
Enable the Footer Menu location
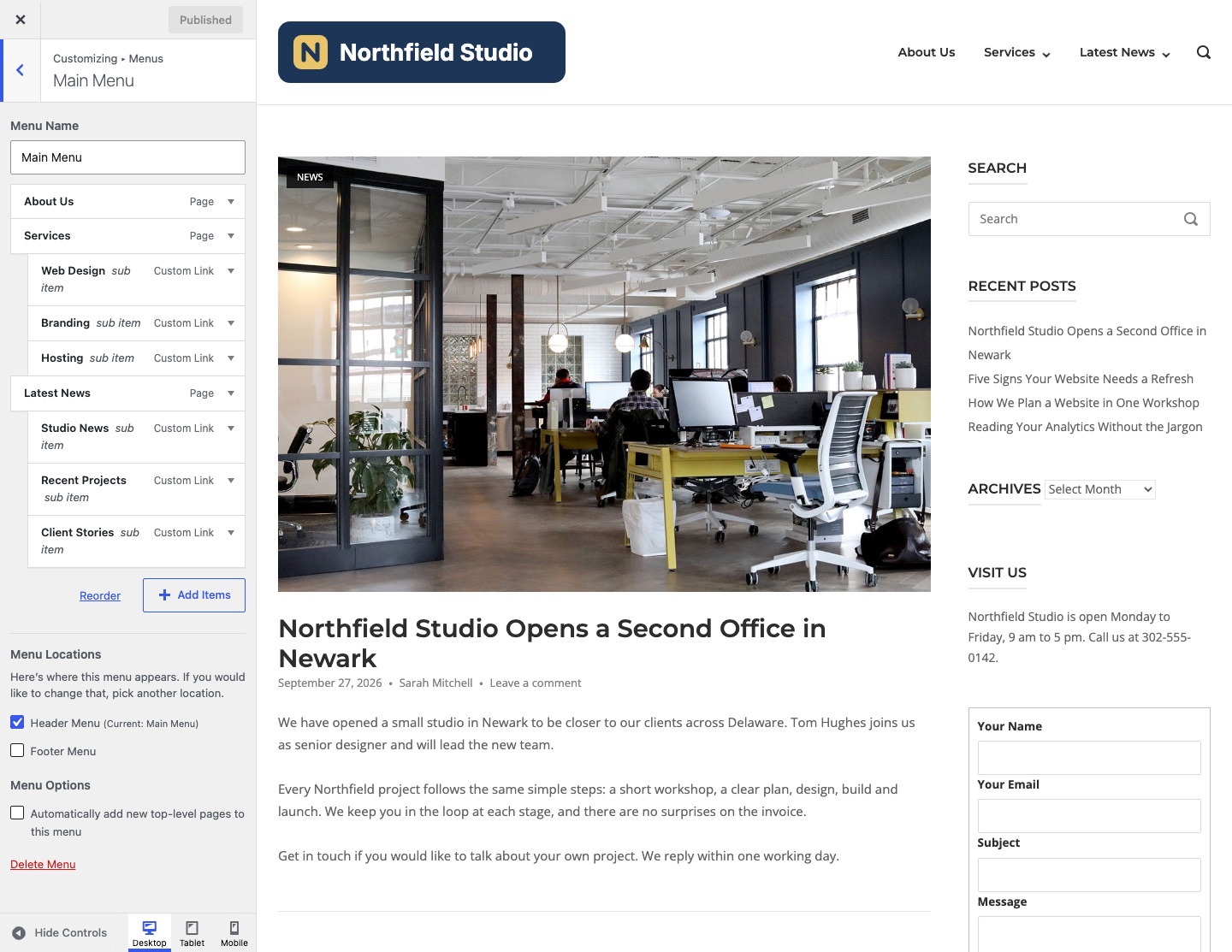click(x=17, y=750)
